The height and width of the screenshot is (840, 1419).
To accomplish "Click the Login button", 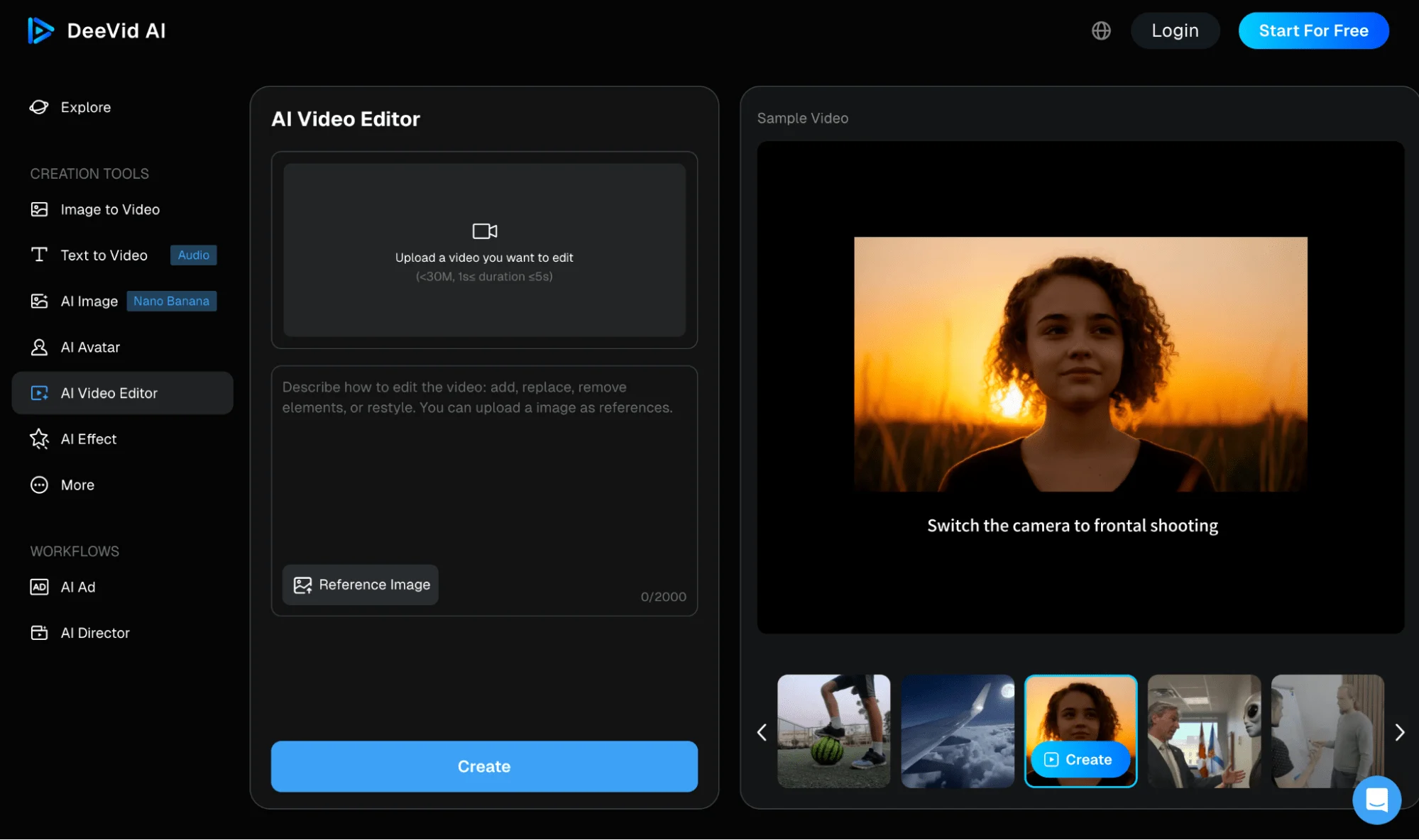I will (x=1175, y=31).
